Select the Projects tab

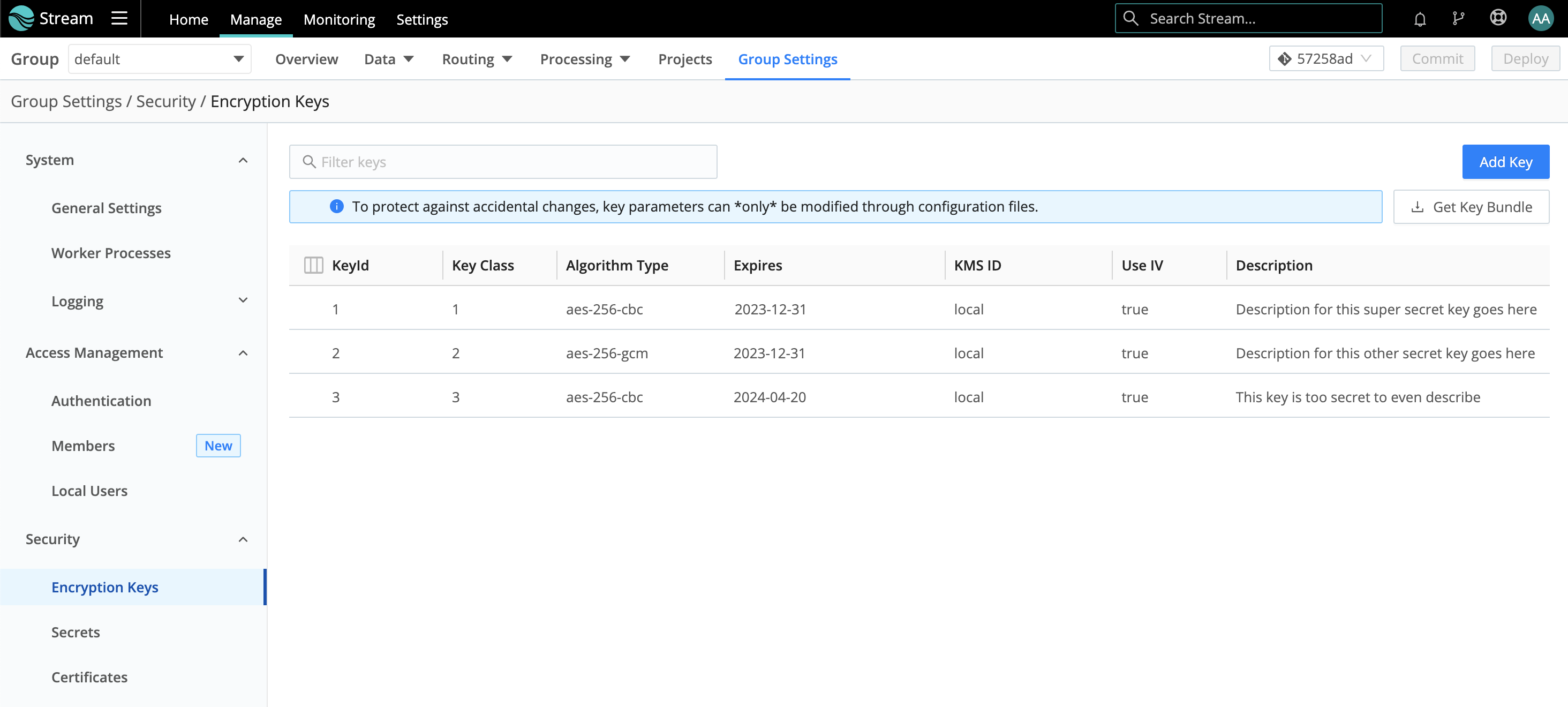click(685, 59)
